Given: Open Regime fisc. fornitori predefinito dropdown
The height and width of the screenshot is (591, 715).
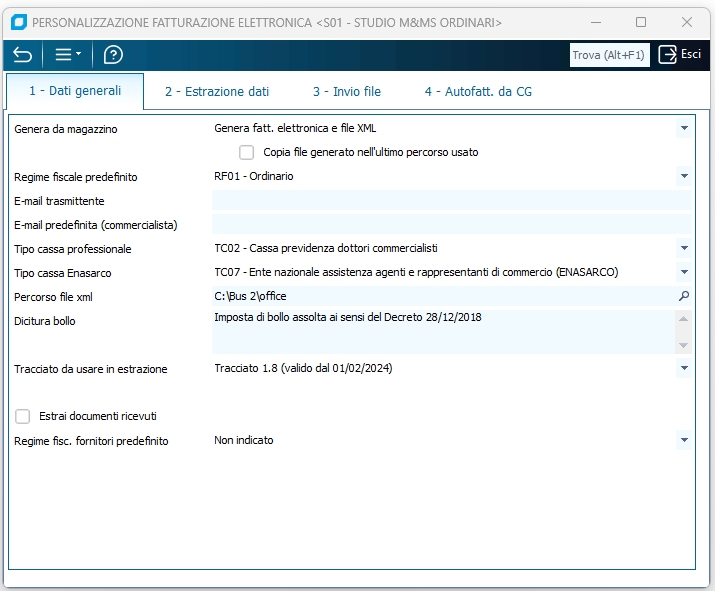Looking at the screenshot, I should (x=684, y=440).
